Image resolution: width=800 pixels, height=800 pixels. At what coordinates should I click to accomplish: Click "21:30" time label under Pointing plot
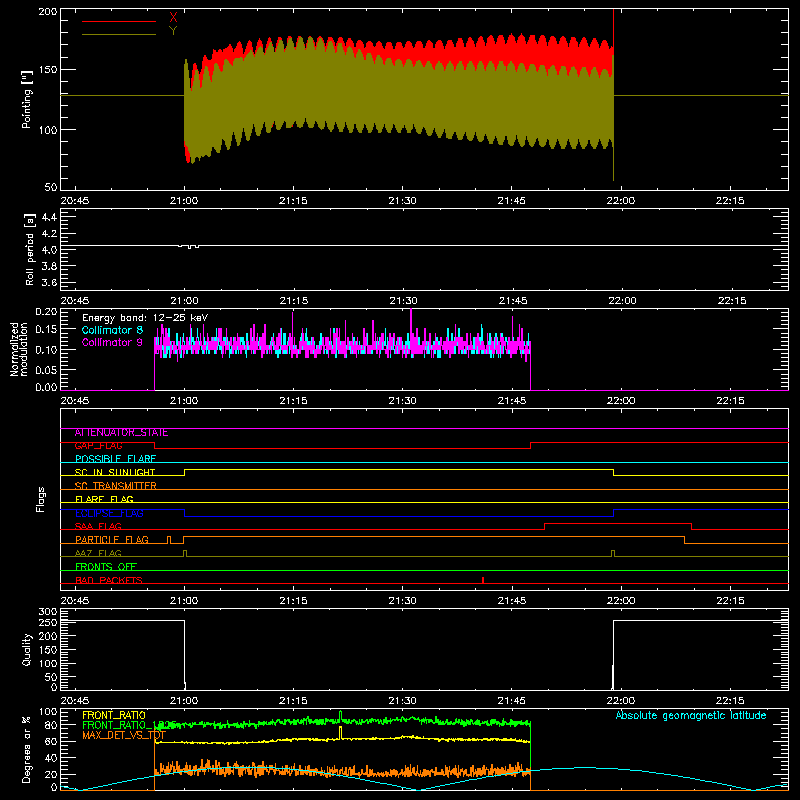(x=402, y=201)
